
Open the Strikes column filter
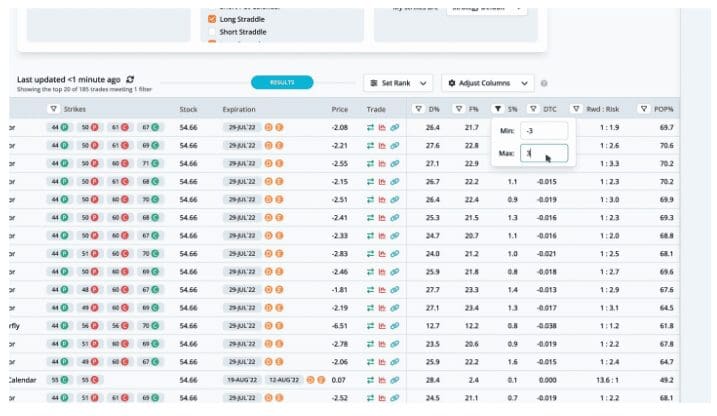53,109
